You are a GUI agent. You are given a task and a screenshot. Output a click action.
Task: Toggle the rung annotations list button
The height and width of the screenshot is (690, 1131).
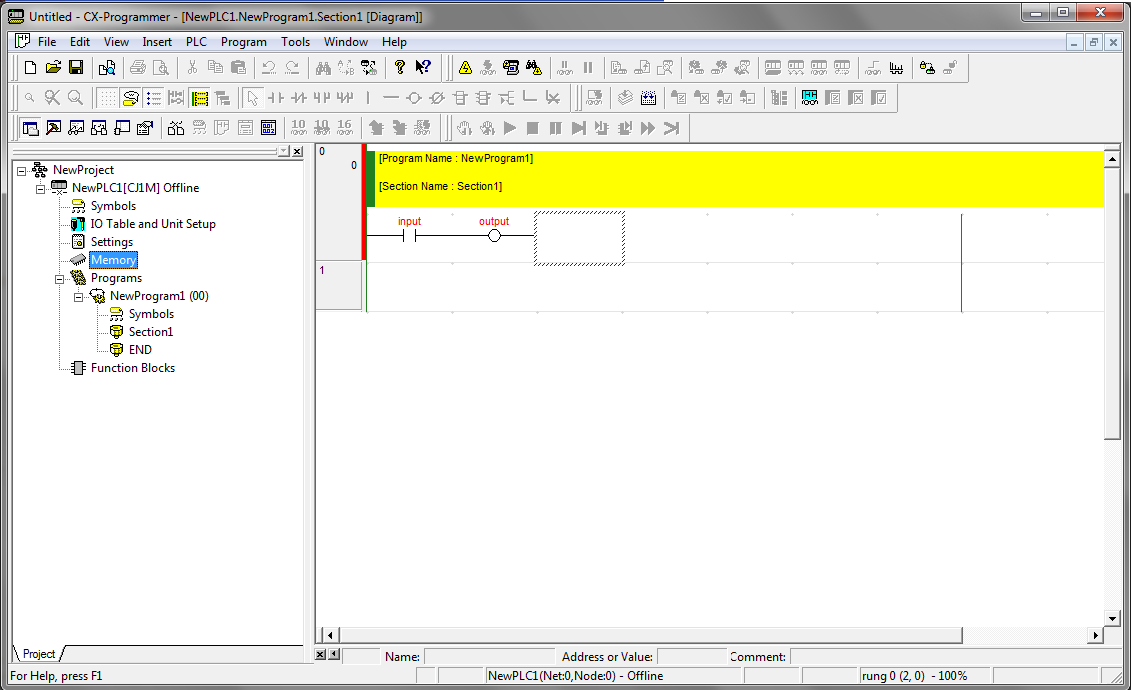(x=154, y=98)
